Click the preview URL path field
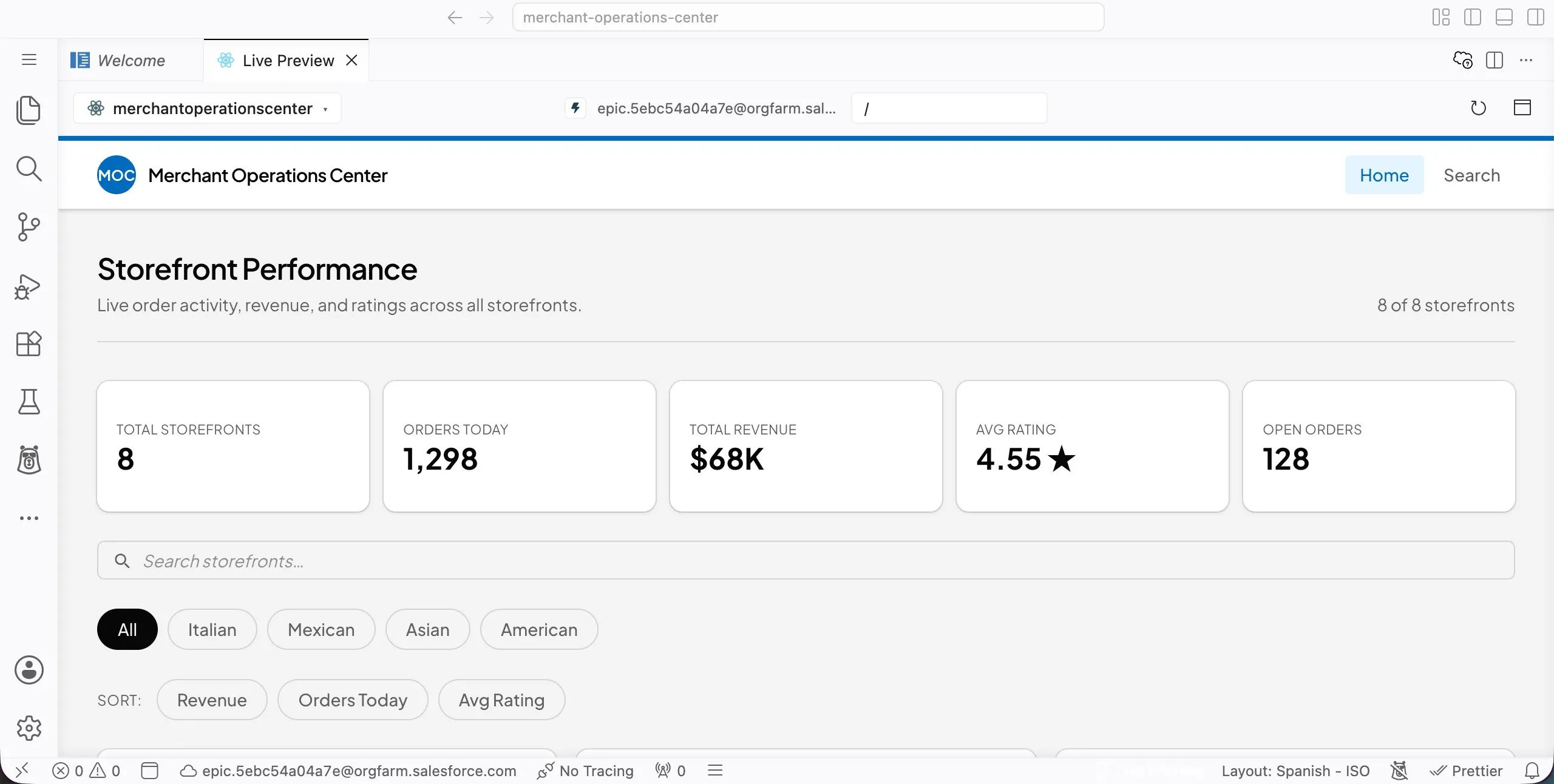The image size is (1554, 784). coord(949,108)
